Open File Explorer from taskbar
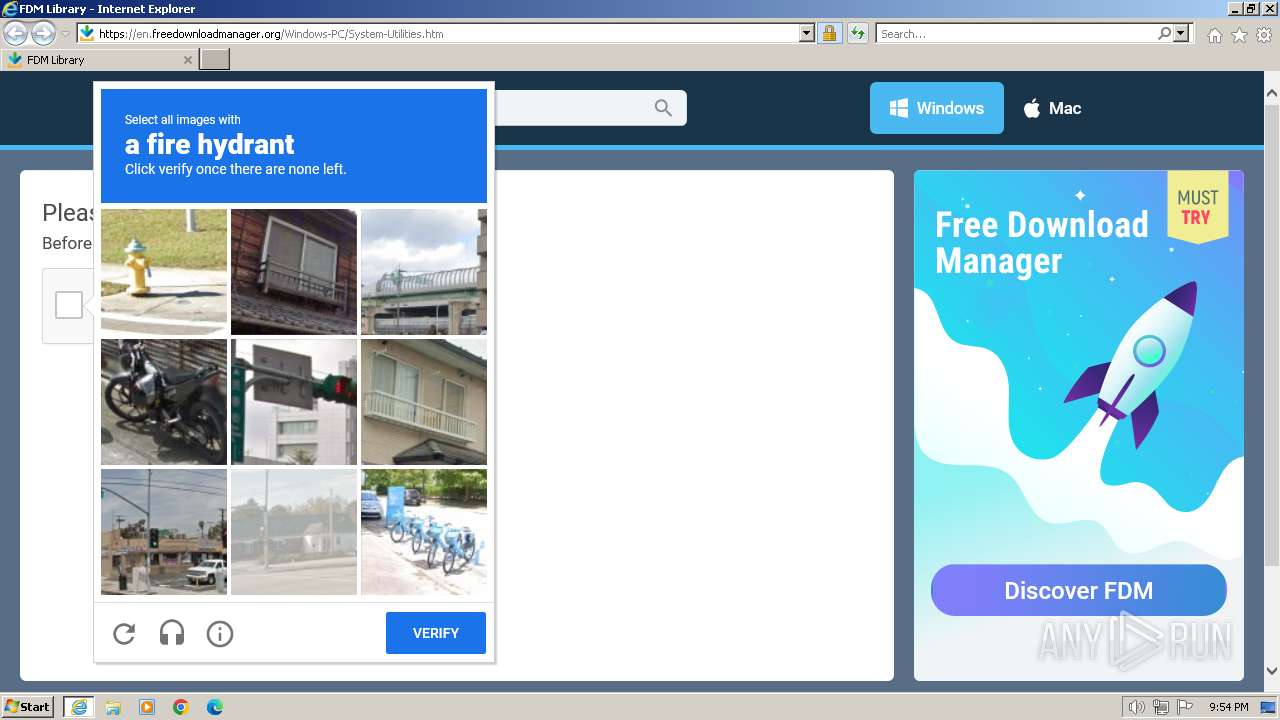1280x720 pixels. [112, 707]
